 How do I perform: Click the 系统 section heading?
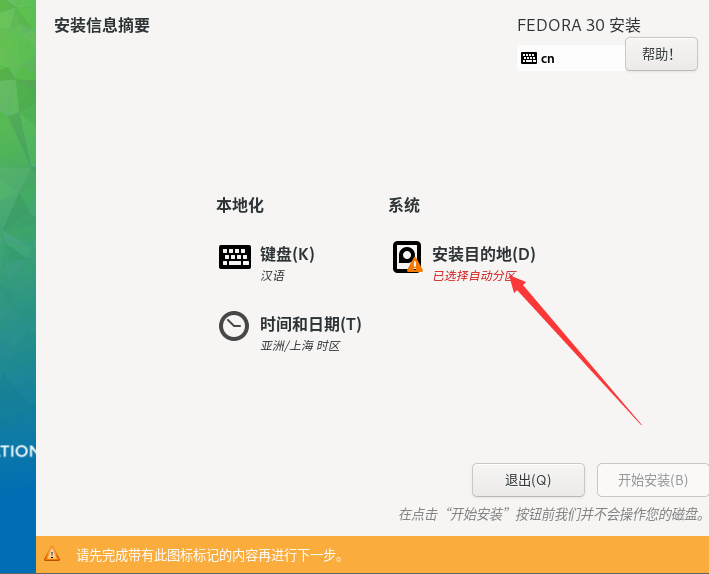pyautogui.click(x=404, y=205)
